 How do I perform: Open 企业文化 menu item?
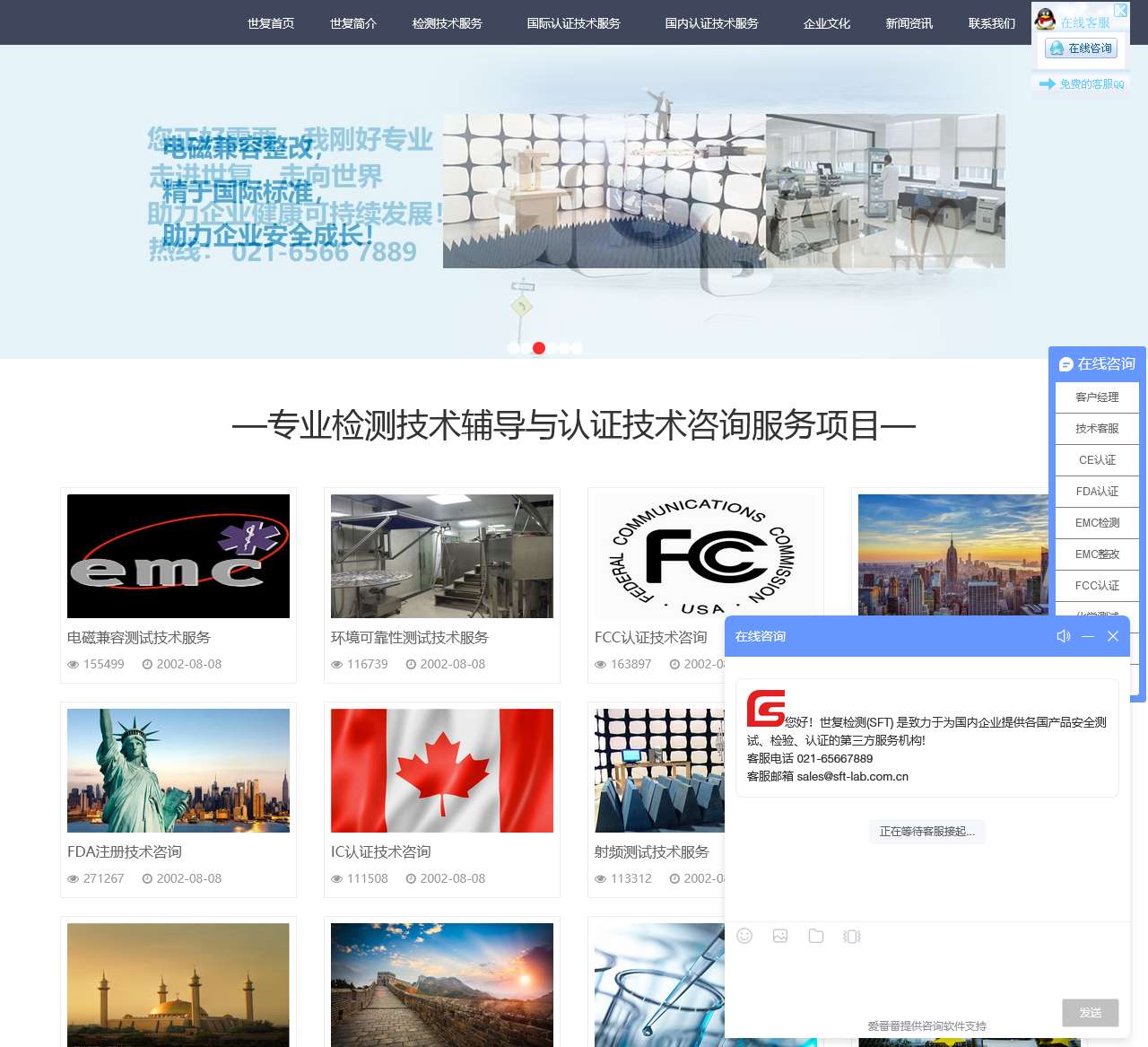pos(827,23)
